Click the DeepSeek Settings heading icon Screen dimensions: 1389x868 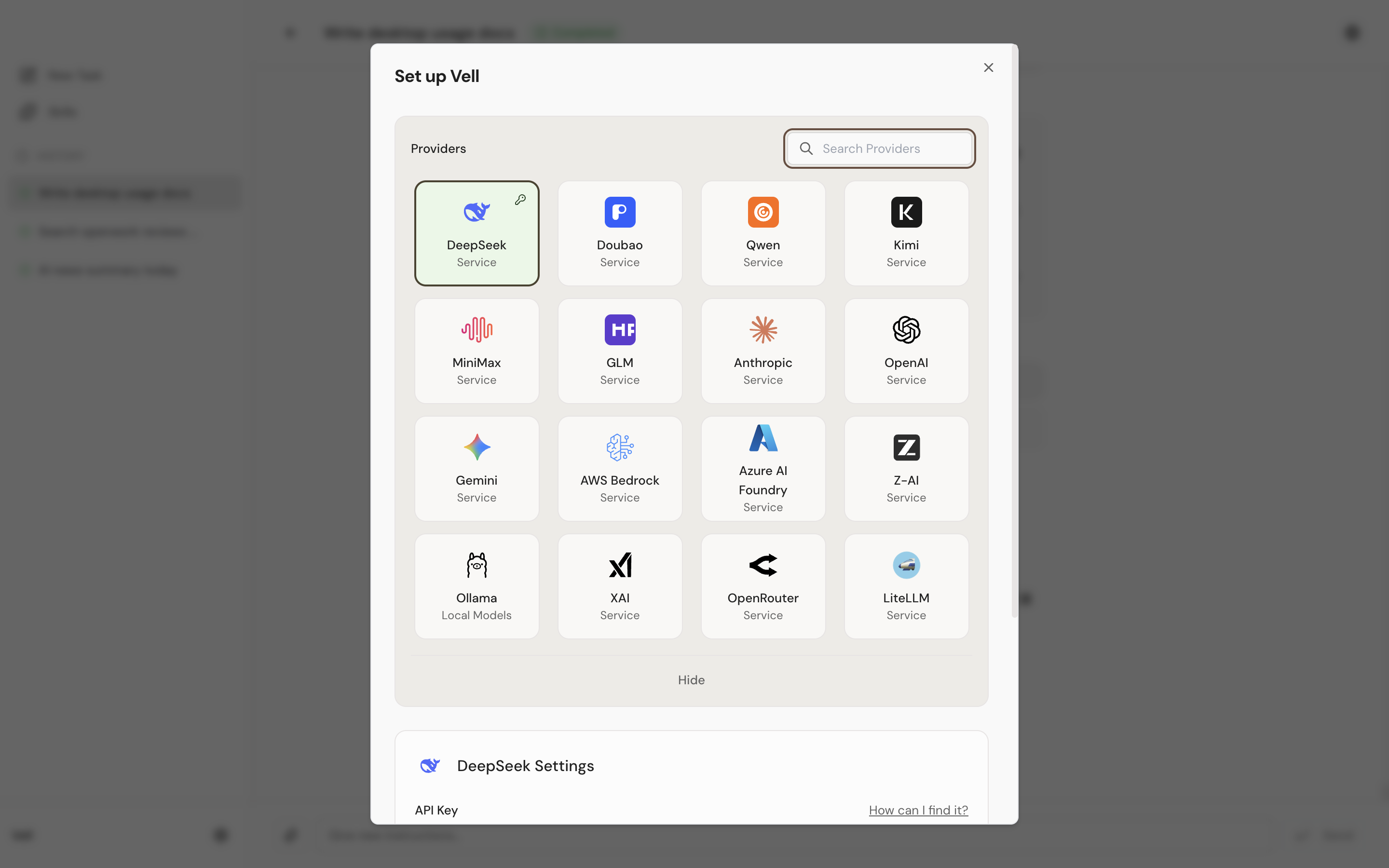click(429, 765)
